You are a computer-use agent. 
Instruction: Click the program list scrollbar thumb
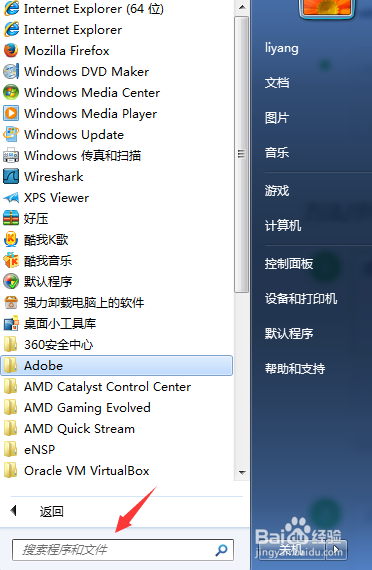(x=241, y=154)
